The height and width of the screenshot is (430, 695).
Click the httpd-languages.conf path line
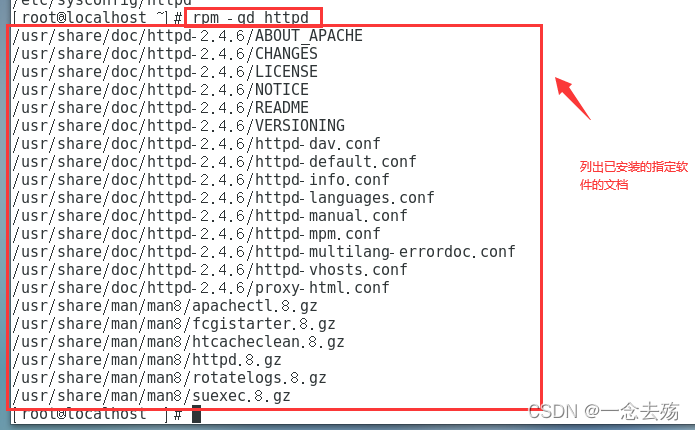pos(223,198)
